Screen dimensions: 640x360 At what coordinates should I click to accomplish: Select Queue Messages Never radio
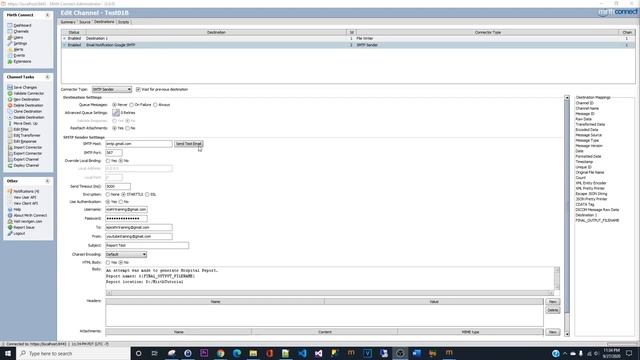114,105
